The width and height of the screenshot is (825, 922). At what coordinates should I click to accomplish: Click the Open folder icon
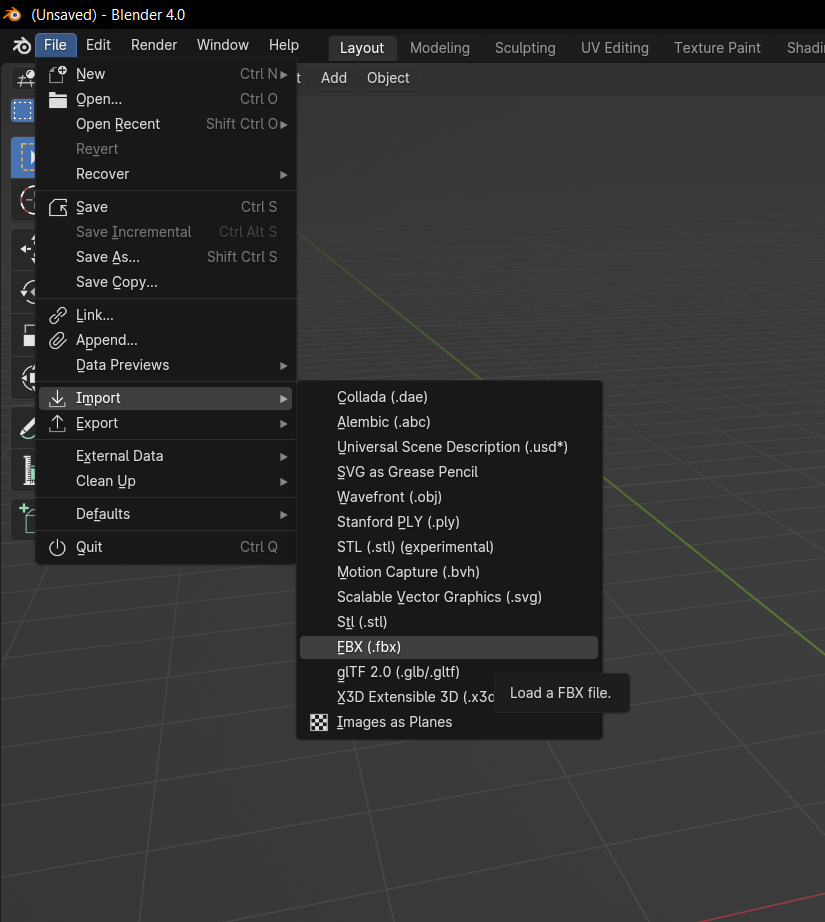pyautogui.click(x=58, y=99)
